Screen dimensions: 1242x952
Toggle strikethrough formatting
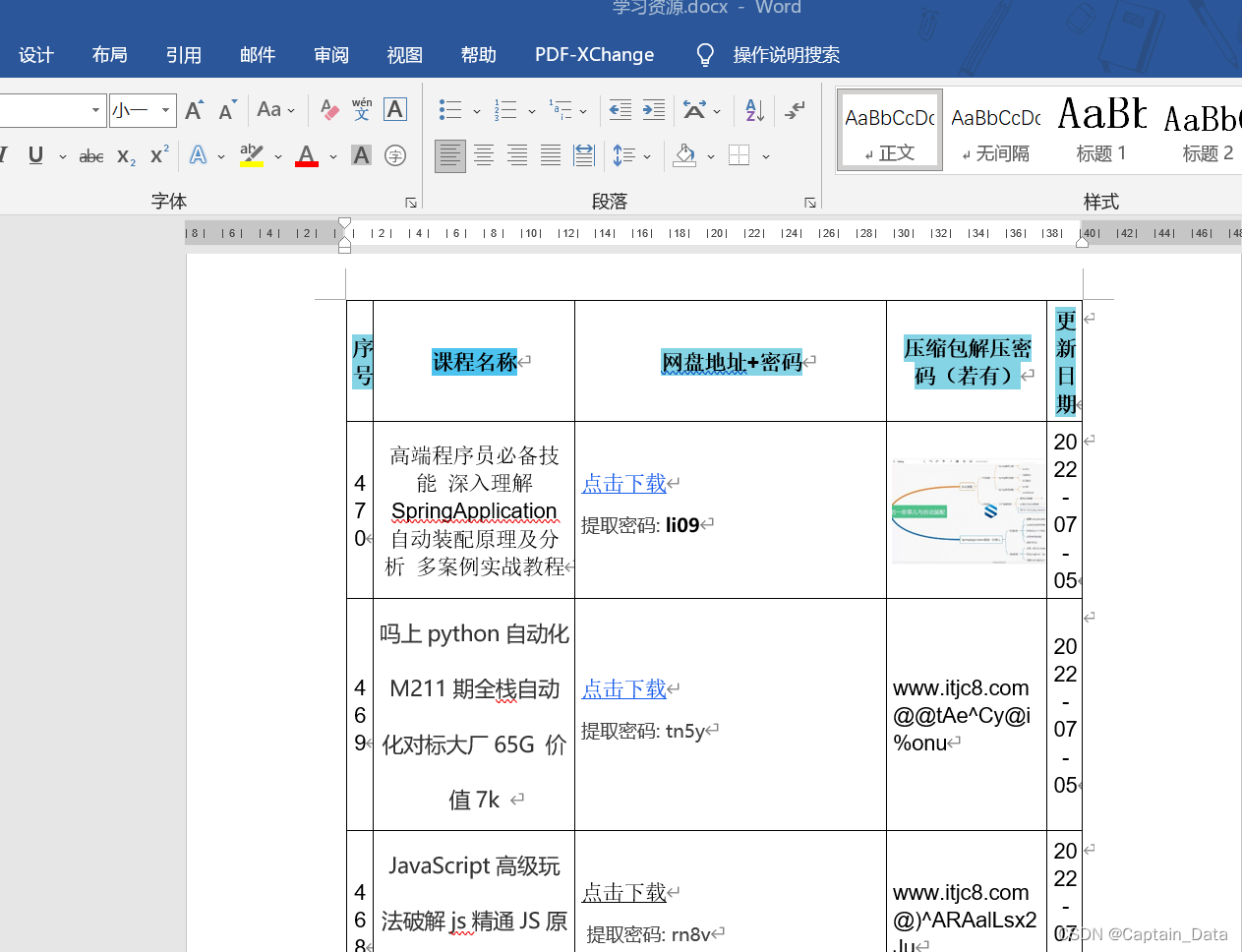pyautogui.click(x=91, y=155)
